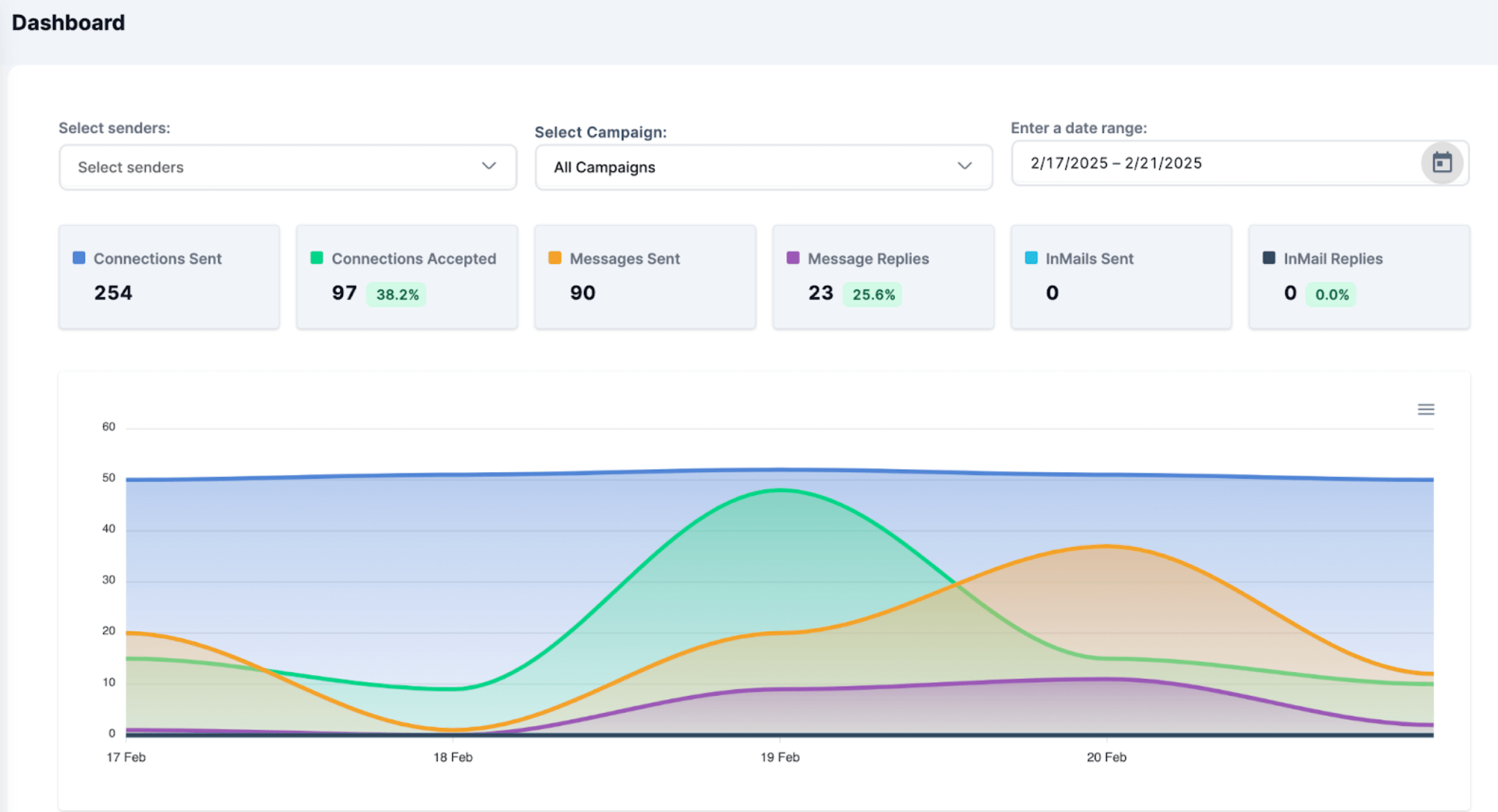Click the orange Messages Sent color swatch
This screenshot has height=812, width=1498.
click(555, 258)
